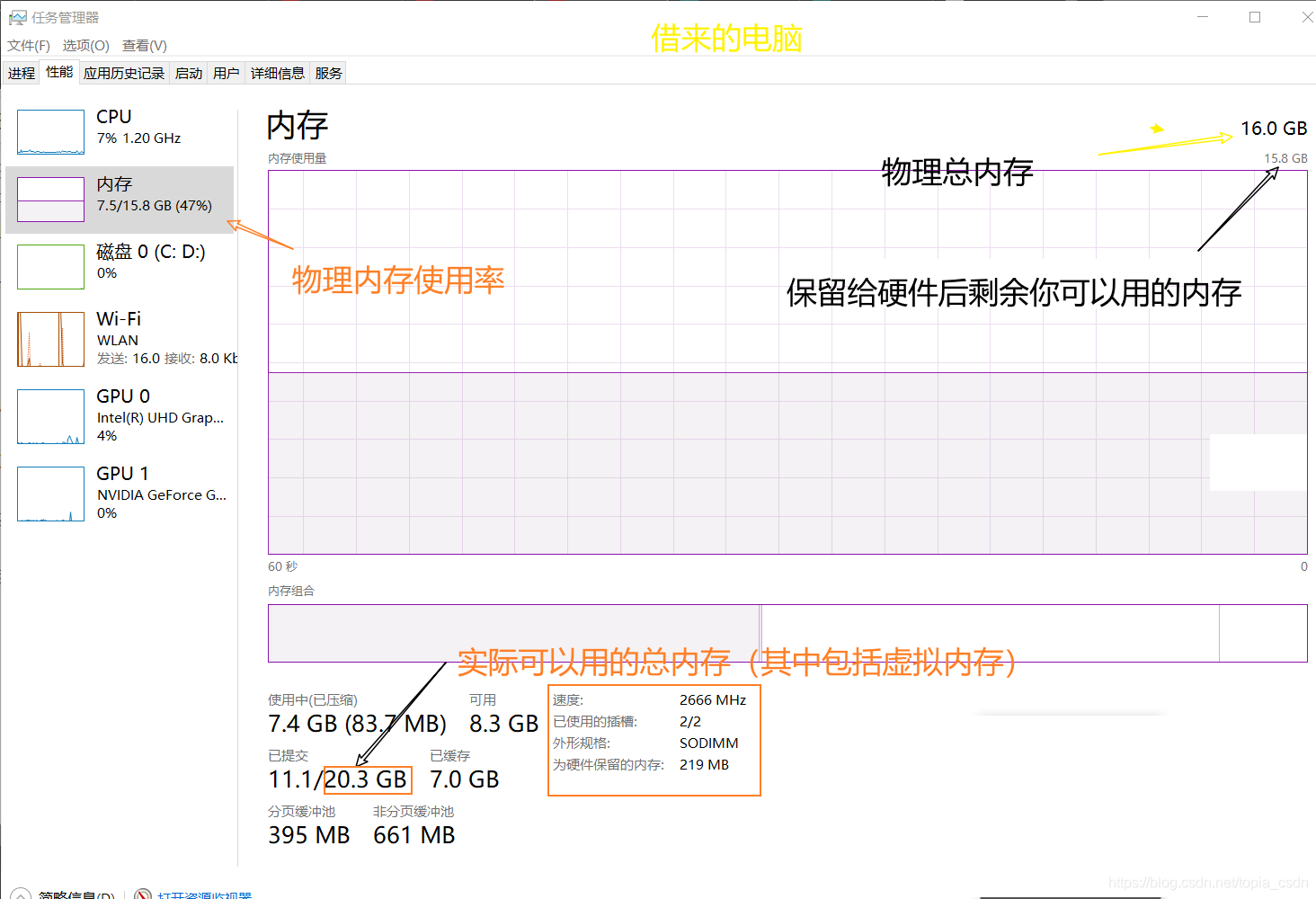Screen dimensions: 1316x899
Task: Click the 16.0 GB total memory label
Action: click(1274, 129)
